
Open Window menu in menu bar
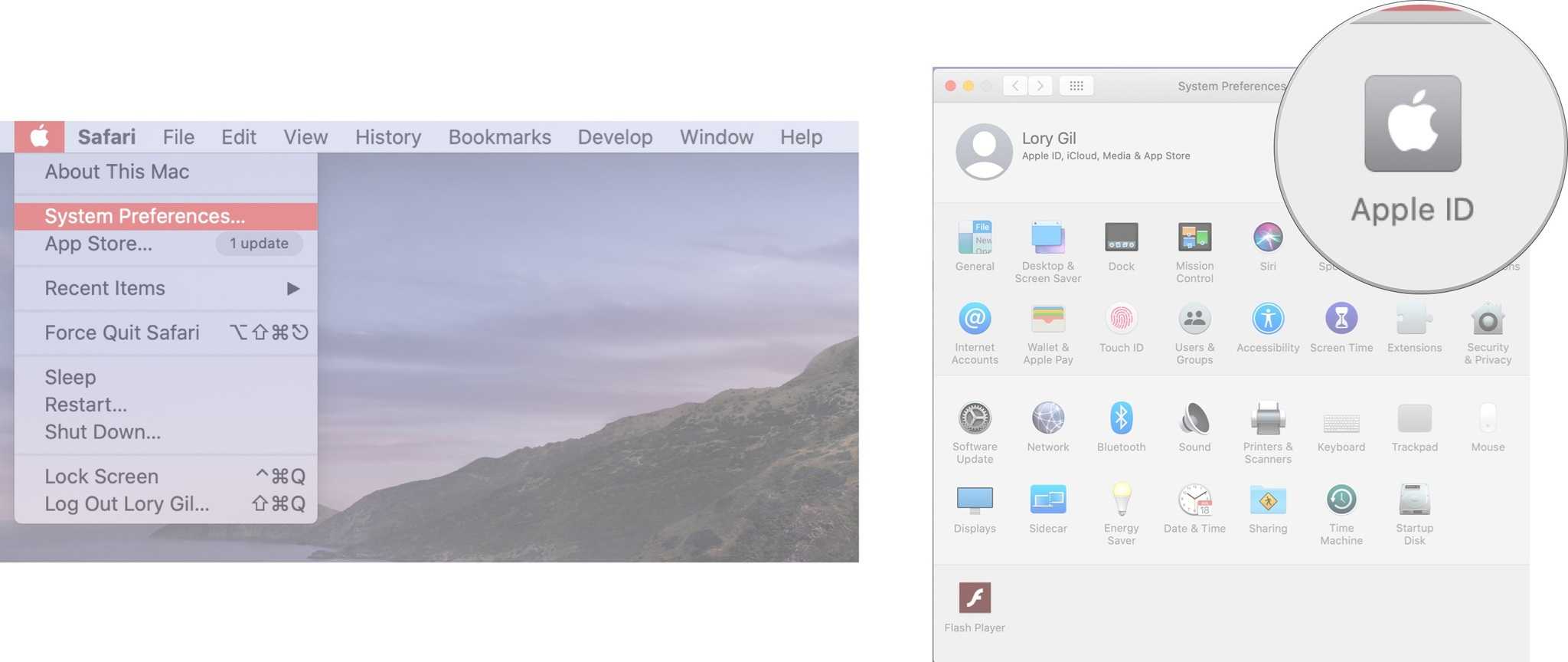[x=717, y=137]
